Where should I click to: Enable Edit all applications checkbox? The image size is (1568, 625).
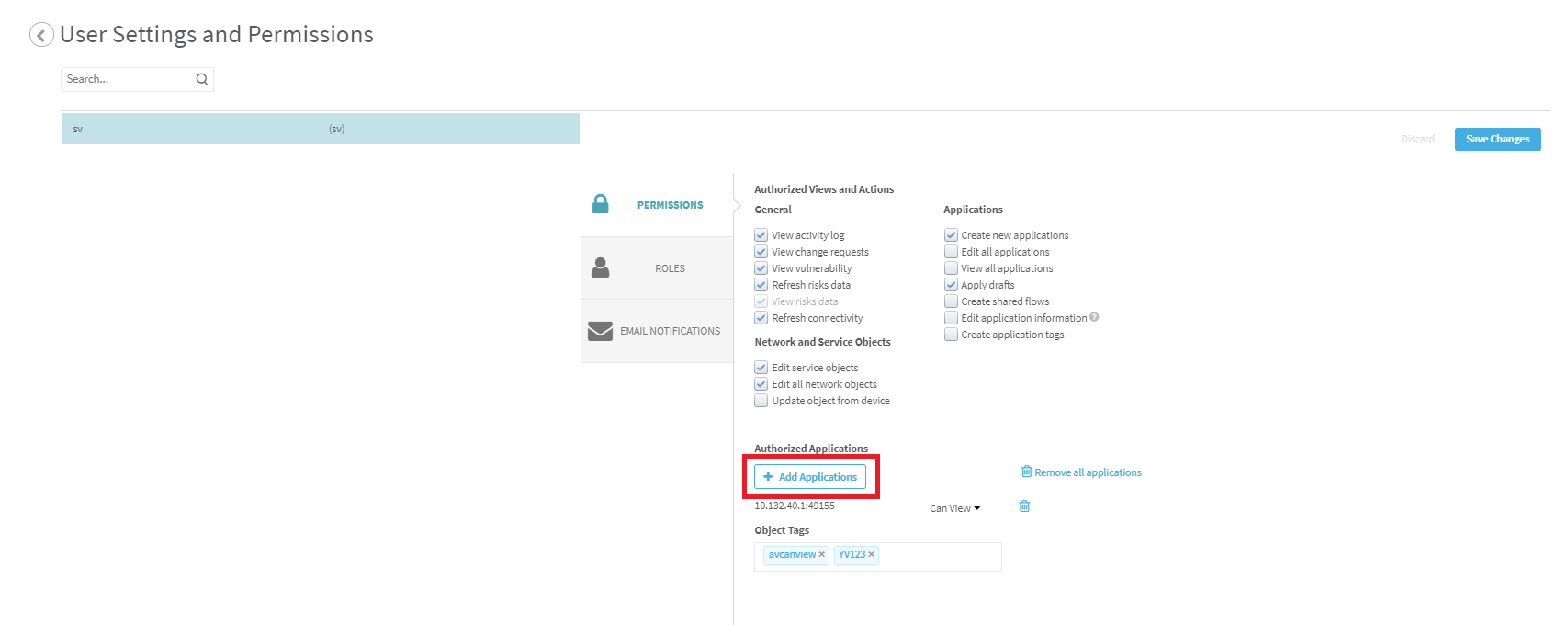(951, 252)
